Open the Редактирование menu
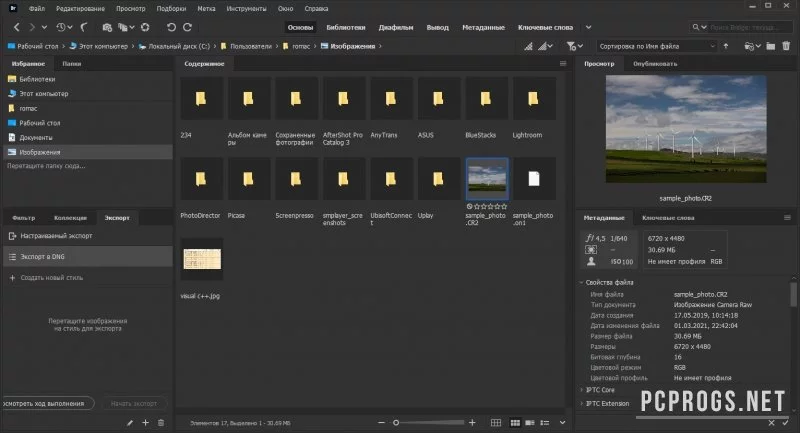This screenshot has height=433, width=800. [81, 9]
